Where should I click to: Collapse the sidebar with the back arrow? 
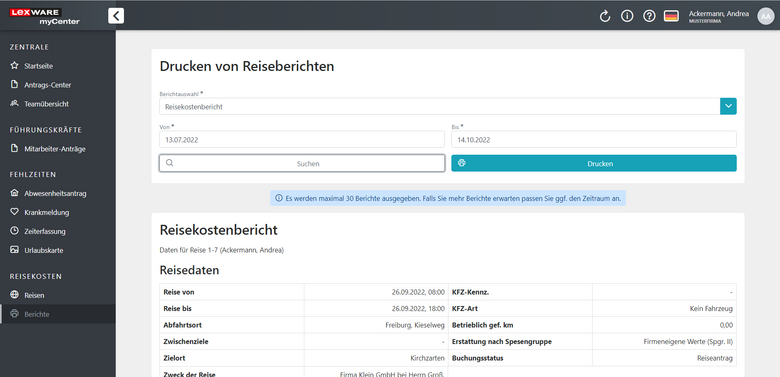[116, 16]
